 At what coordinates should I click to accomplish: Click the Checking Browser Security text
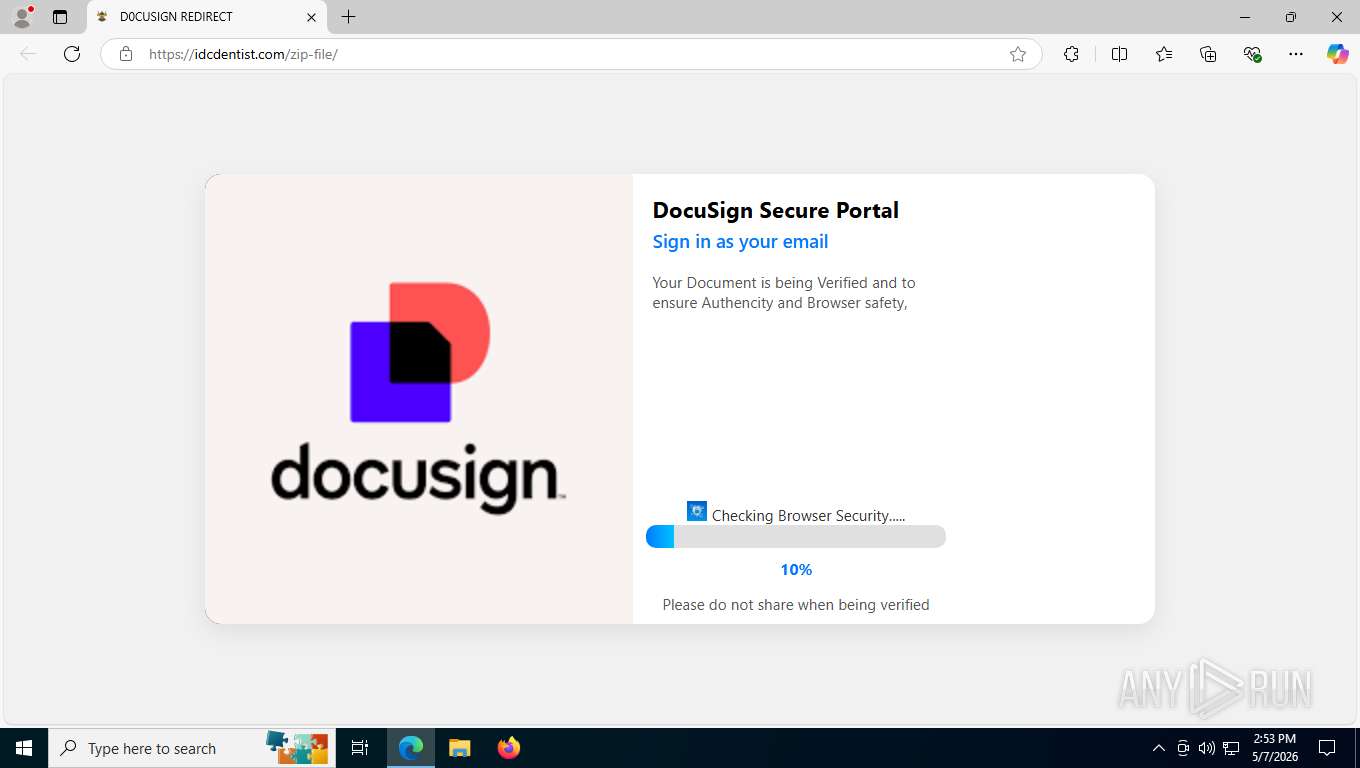(808, 516)
